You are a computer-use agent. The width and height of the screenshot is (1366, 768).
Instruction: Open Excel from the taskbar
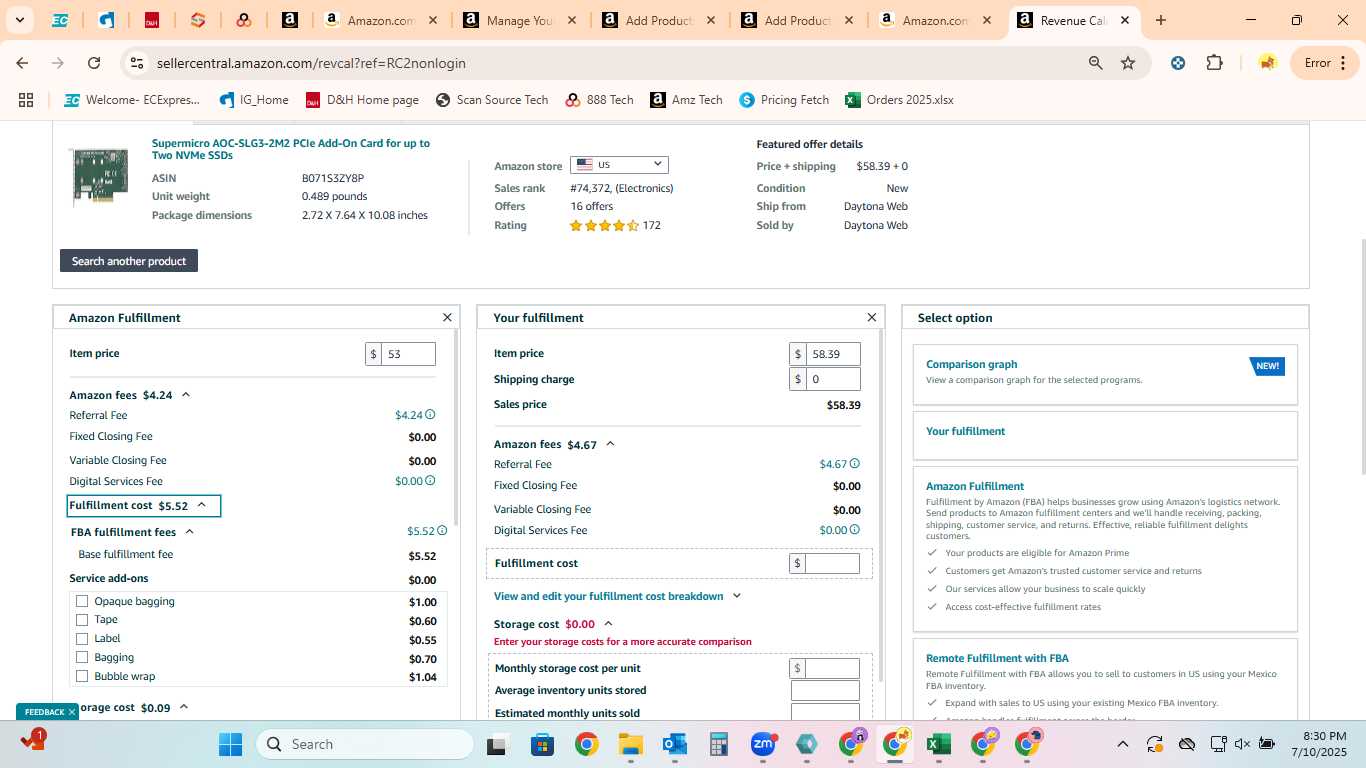(938, 744)
